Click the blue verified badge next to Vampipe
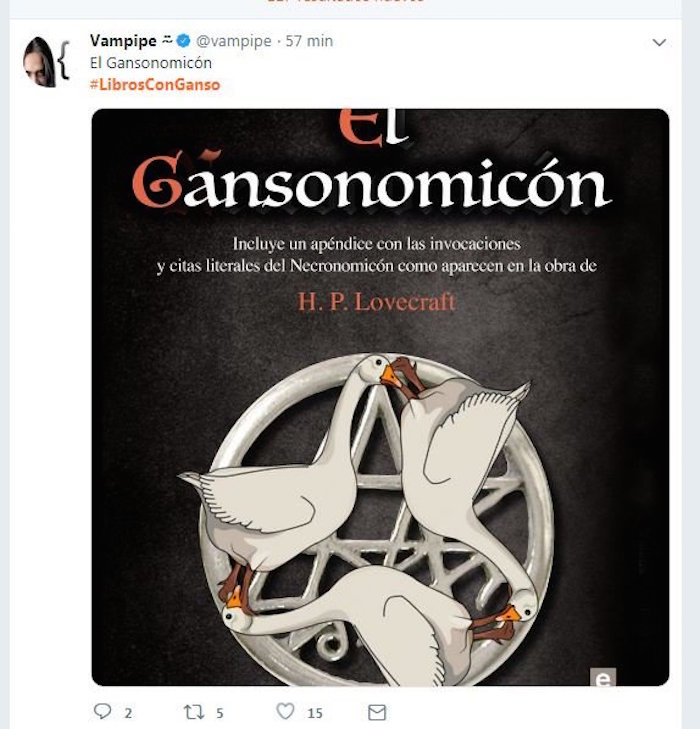The height and width of the screenshot is (729, 700). [184, 41]
